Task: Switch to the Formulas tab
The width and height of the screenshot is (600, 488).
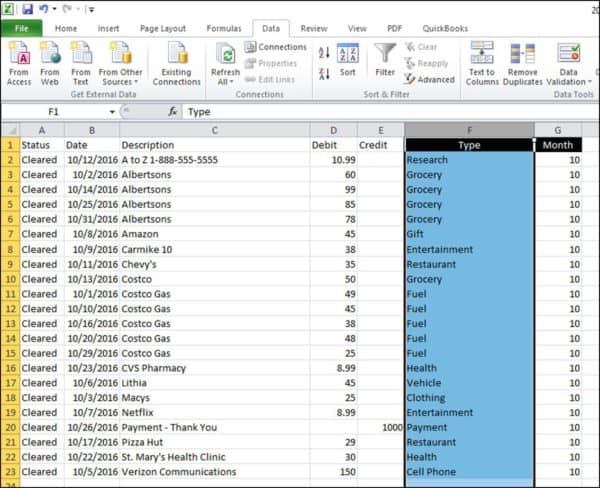Action: 224,28
